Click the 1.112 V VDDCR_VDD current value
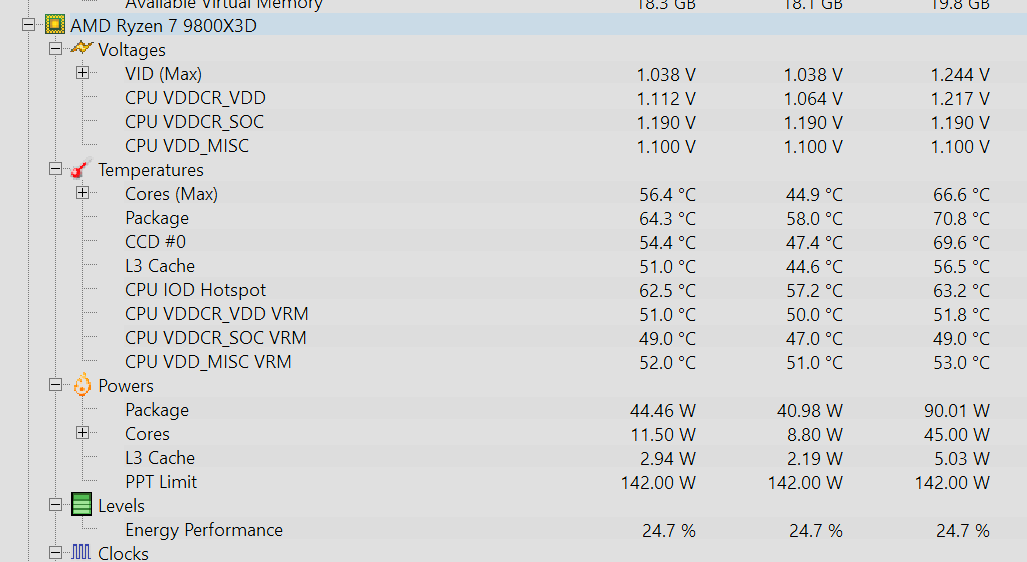Screen dimensions: 1027x562 tap(666, 98)
